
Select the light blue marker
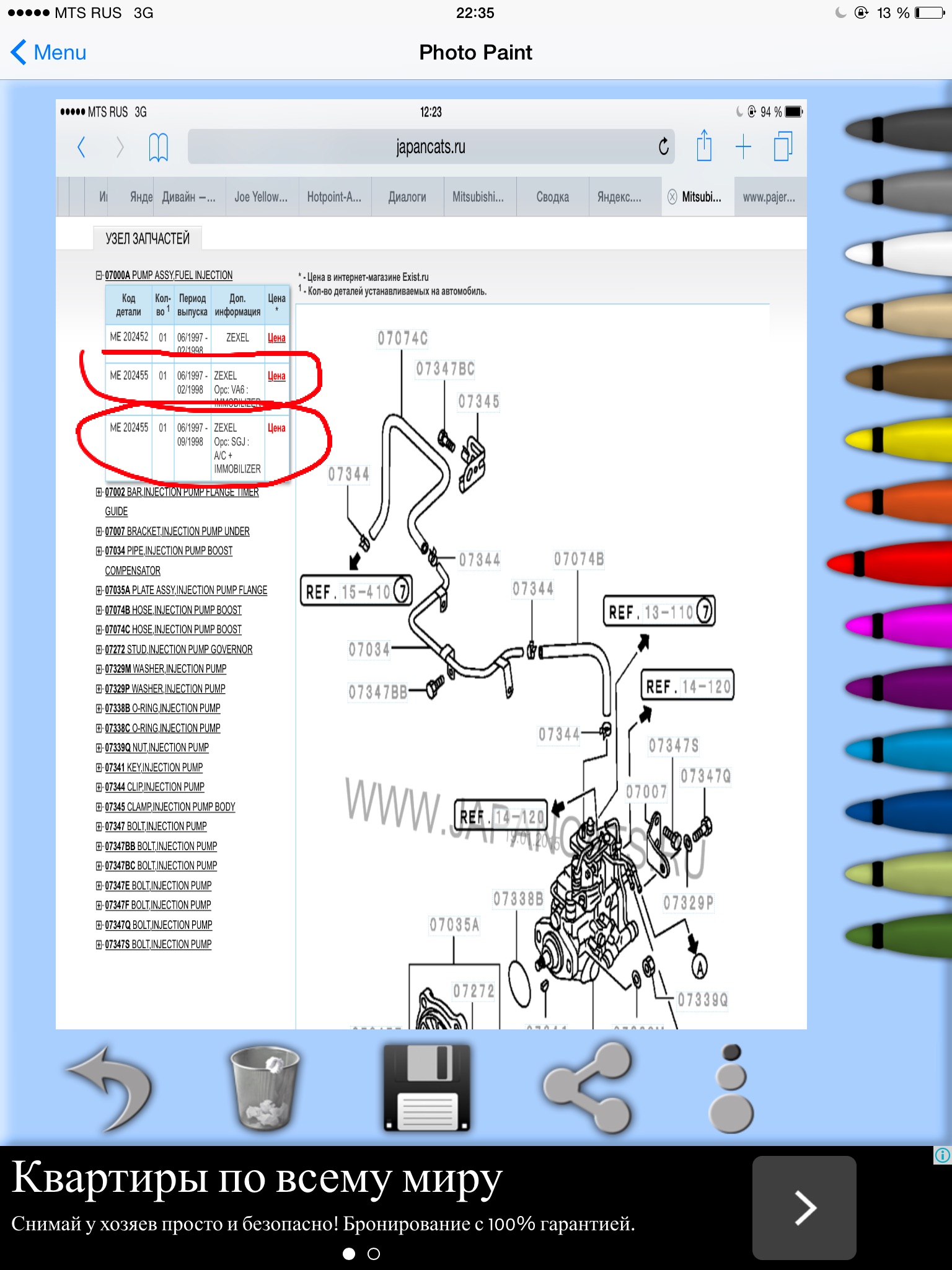899,749
